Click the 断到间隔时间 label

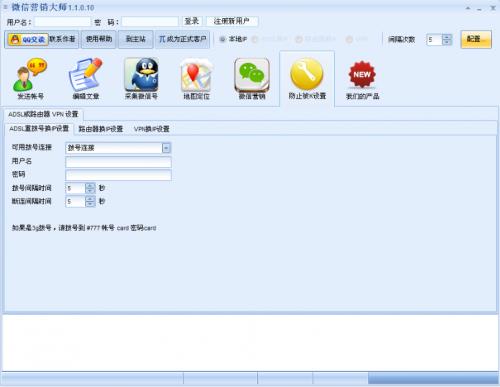[32, 201]
